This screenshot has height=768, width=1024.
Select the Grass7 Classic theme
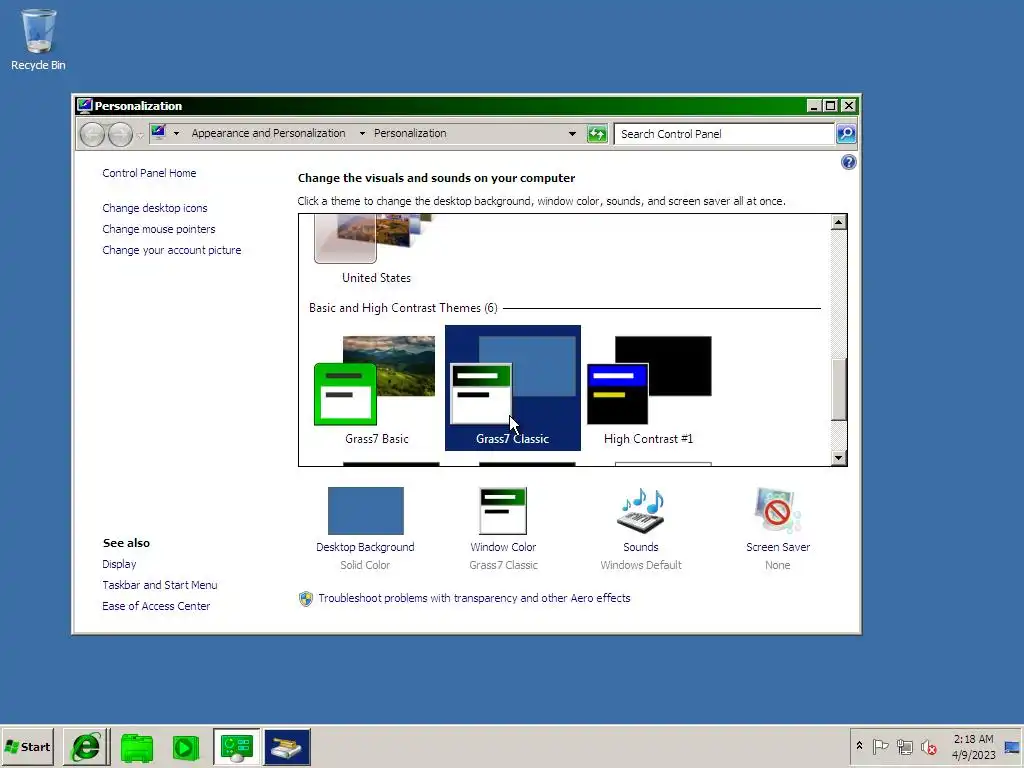pyautogui.click(x=513, y=388)
